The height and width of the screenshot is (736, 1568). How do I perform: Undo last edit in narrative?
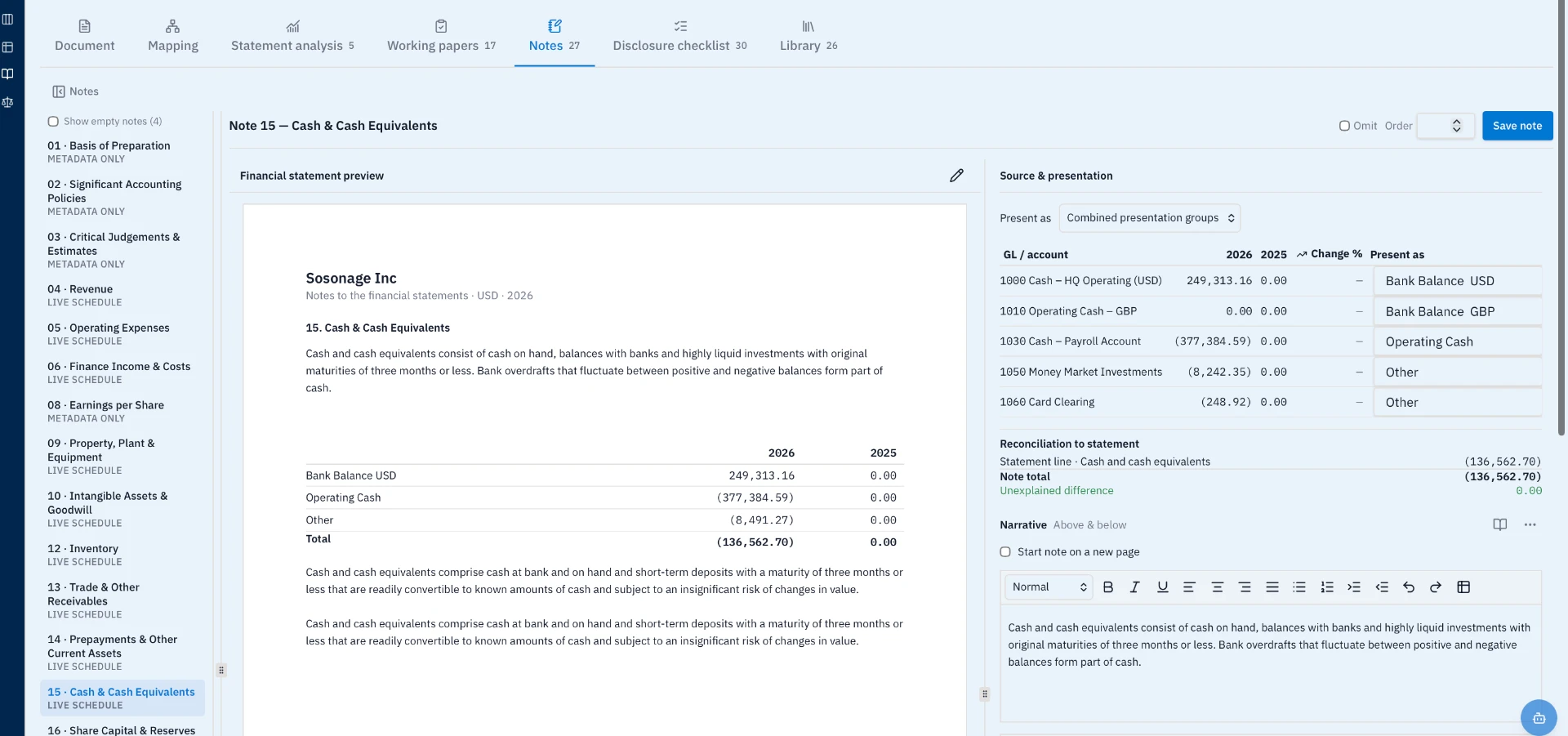(x=1409, y=587)
